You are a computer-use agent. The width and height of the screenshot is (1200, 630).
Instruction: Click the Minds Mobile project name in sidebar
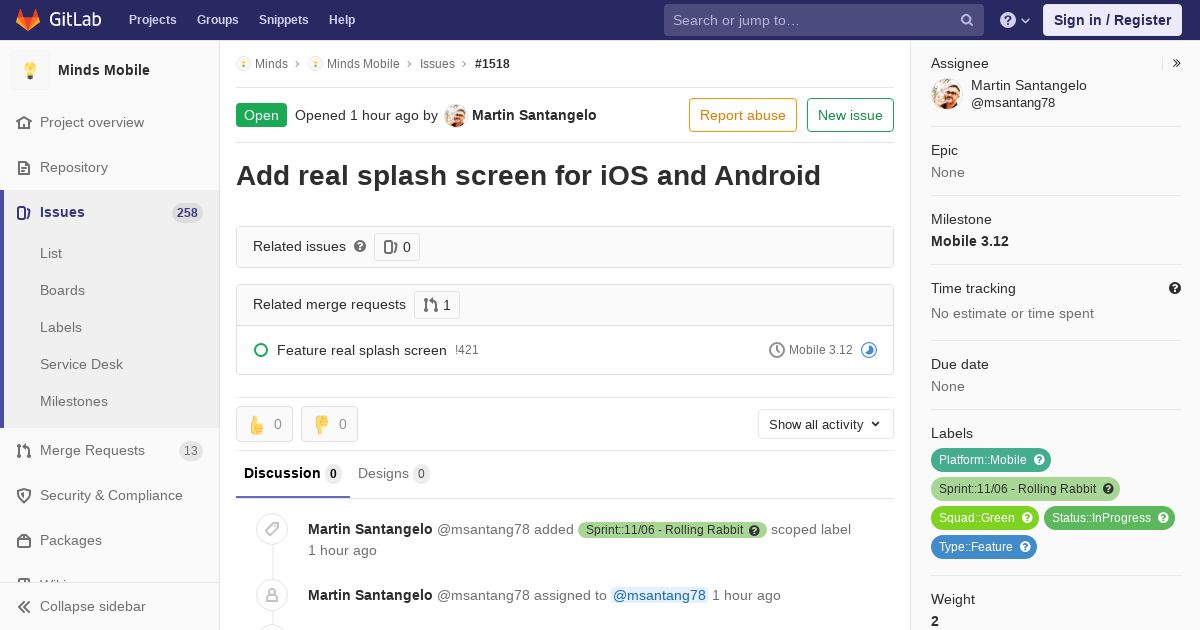[x=104, y=70]
